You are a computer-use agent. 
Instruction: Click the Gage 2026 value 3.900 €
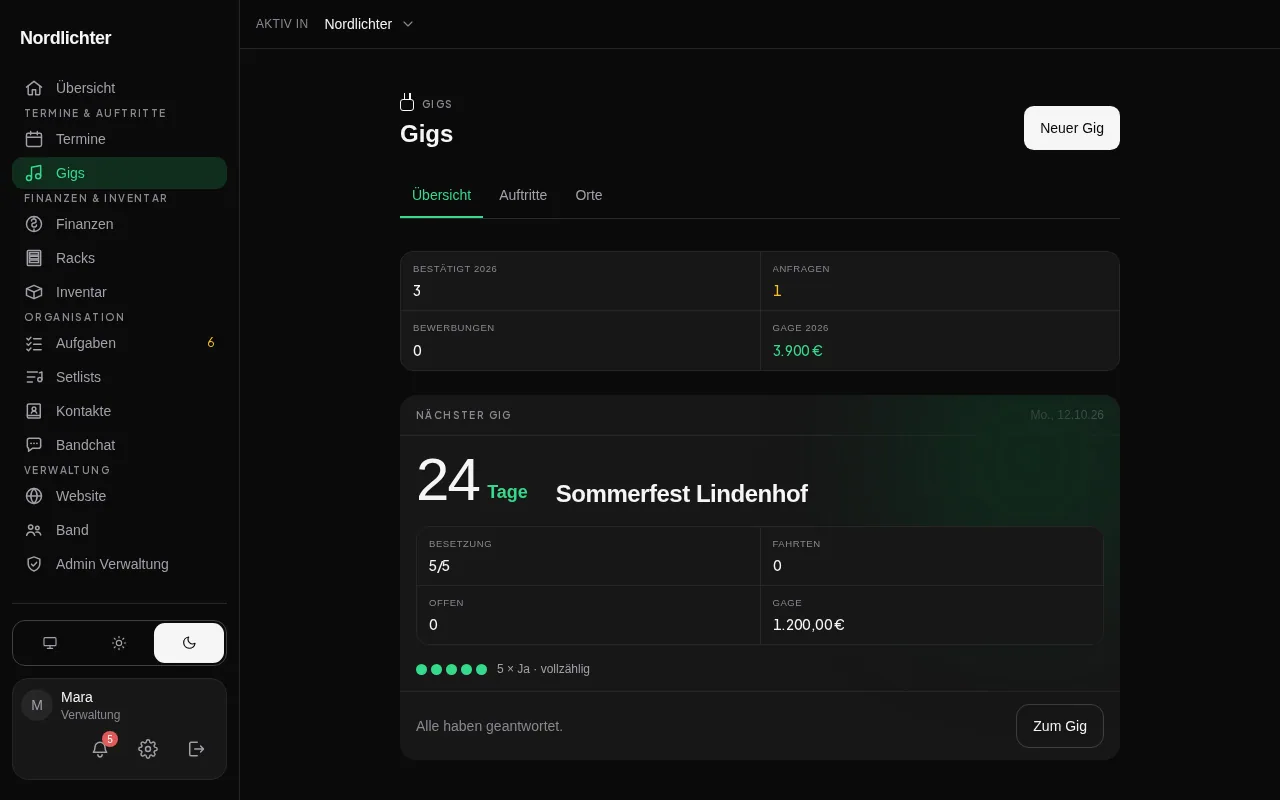tap(797, 351)
